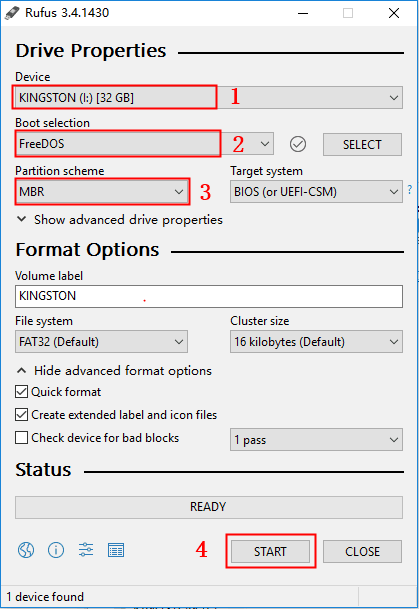Uncheck Create extended label and icon files

21,414
